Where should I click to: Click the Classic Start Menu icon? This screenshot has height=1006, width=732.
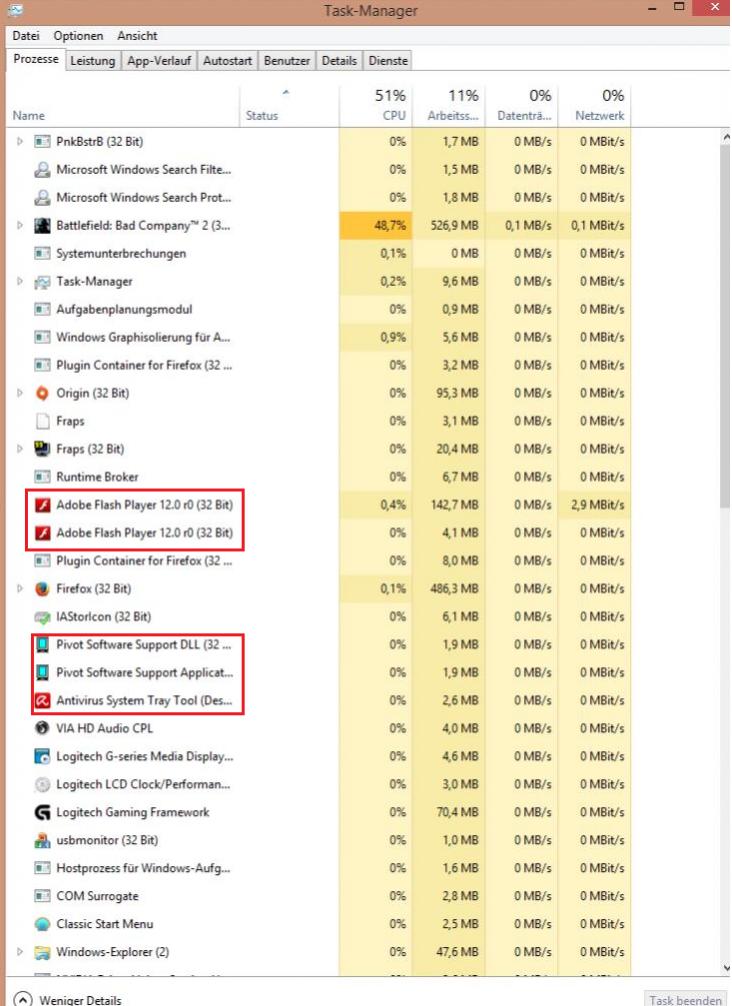tap(42, 924)
